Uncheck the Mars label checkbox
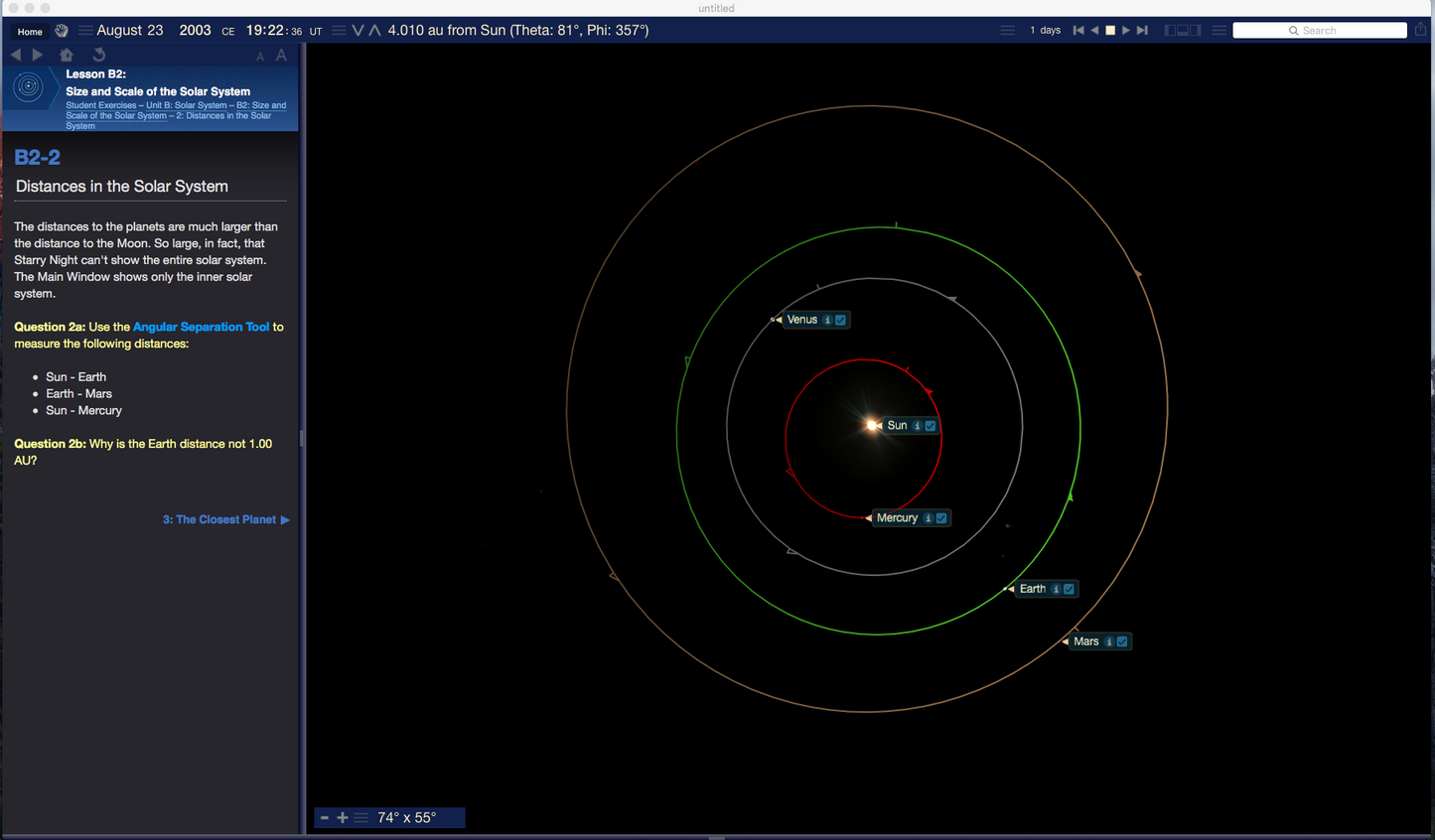 [x=1122, y=641]
